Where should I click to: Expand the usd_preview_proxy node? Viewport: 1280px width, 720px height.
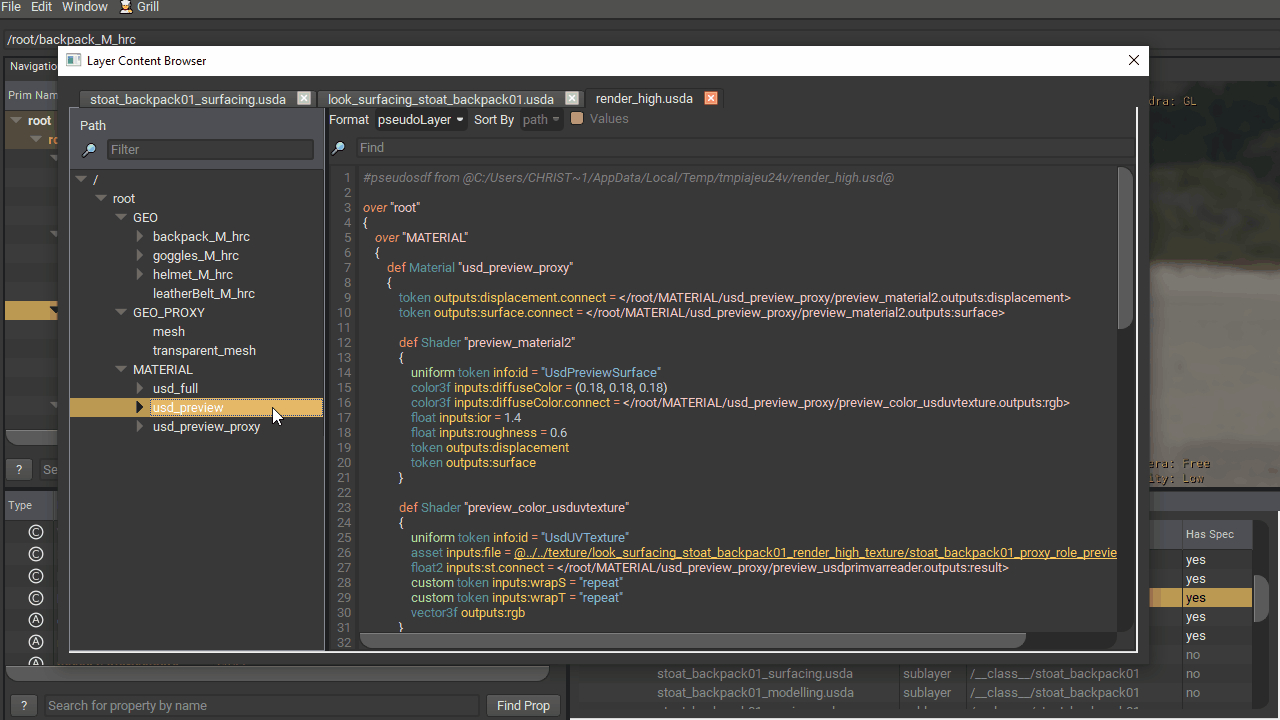[x=140, y=427]
